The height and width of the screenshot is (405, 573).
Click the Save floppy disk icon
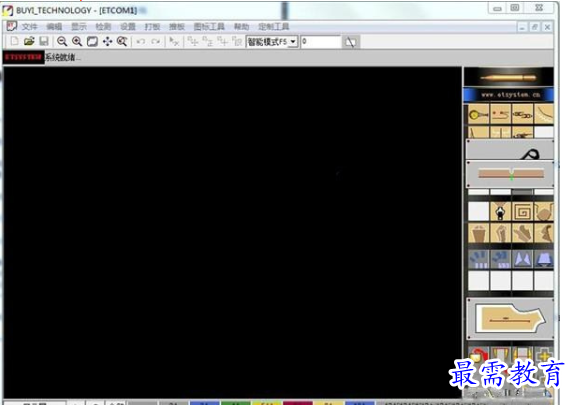44,41
